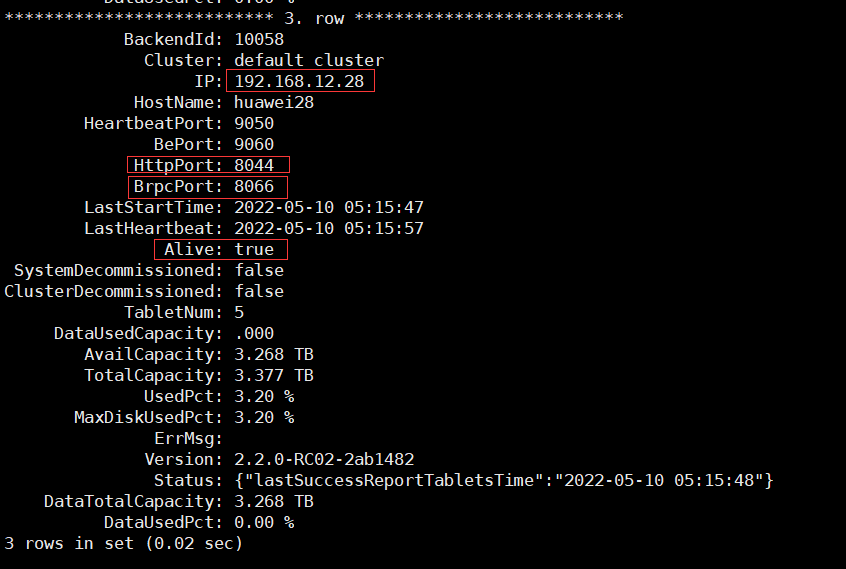846x569 pixels.
Task: Click the SystemDecommissioned false value
Action: click(259, 270)
